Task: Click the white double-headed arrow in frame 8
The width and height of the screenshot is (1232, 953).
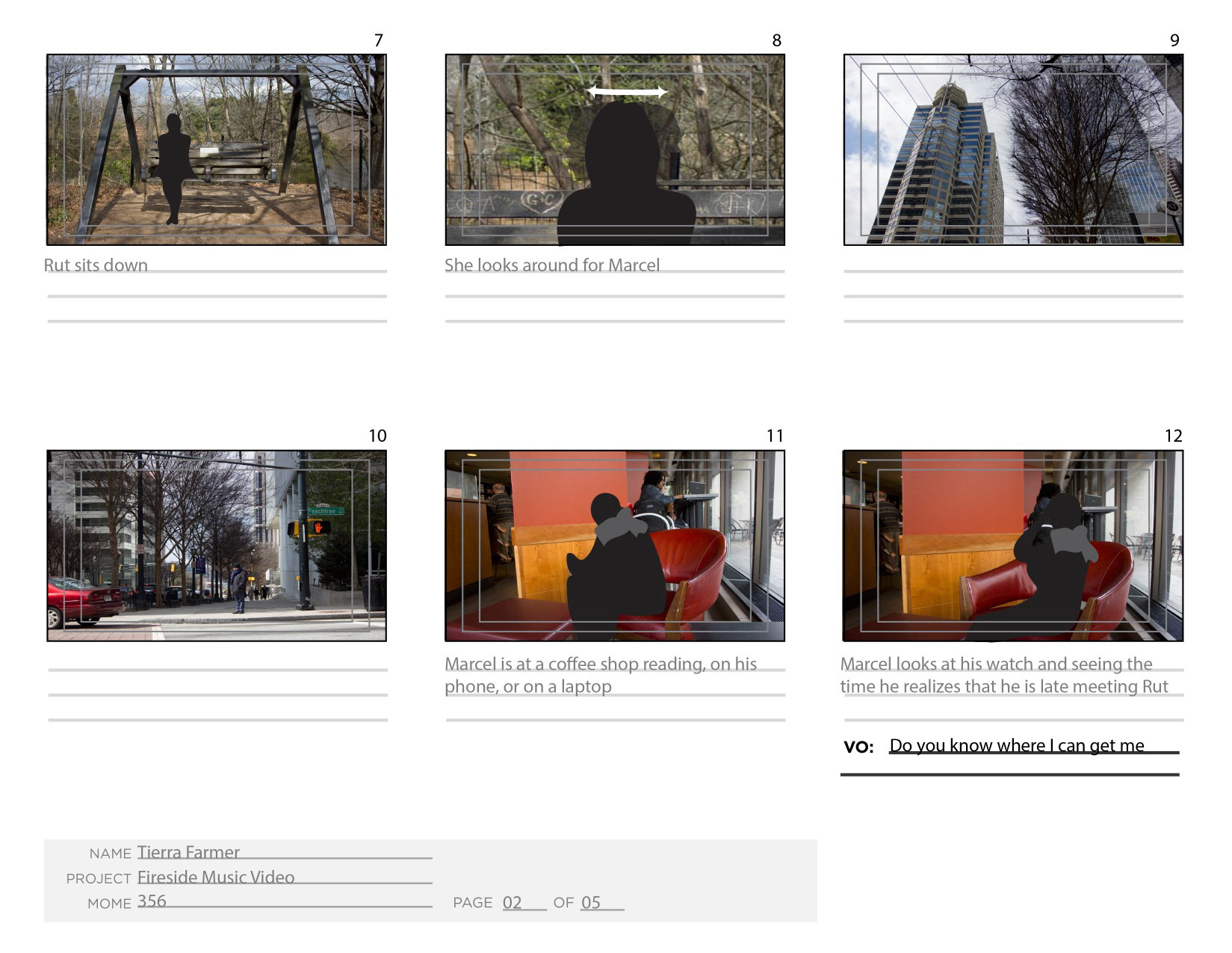Action: pyautogui.click(x=626, y=92)
